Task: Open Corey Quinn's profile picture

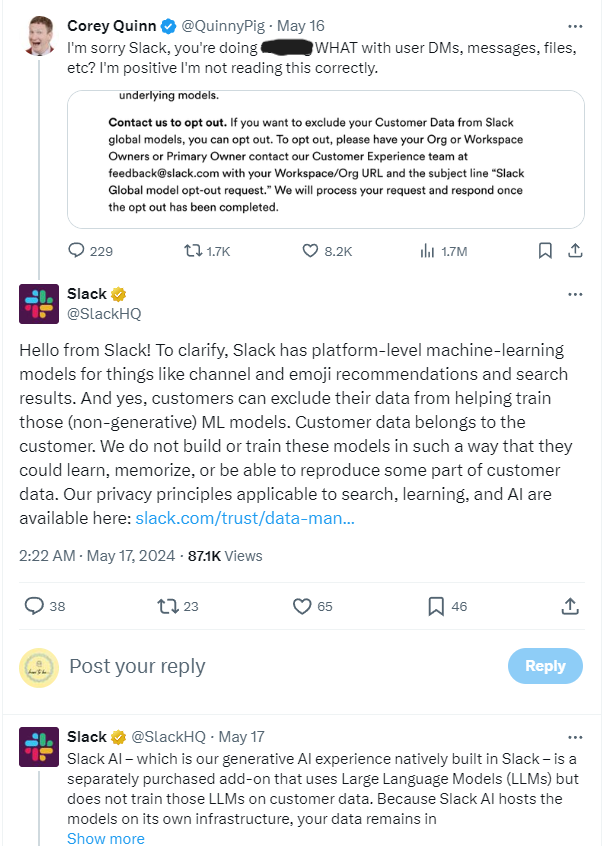Action: [x=39, y=36]
